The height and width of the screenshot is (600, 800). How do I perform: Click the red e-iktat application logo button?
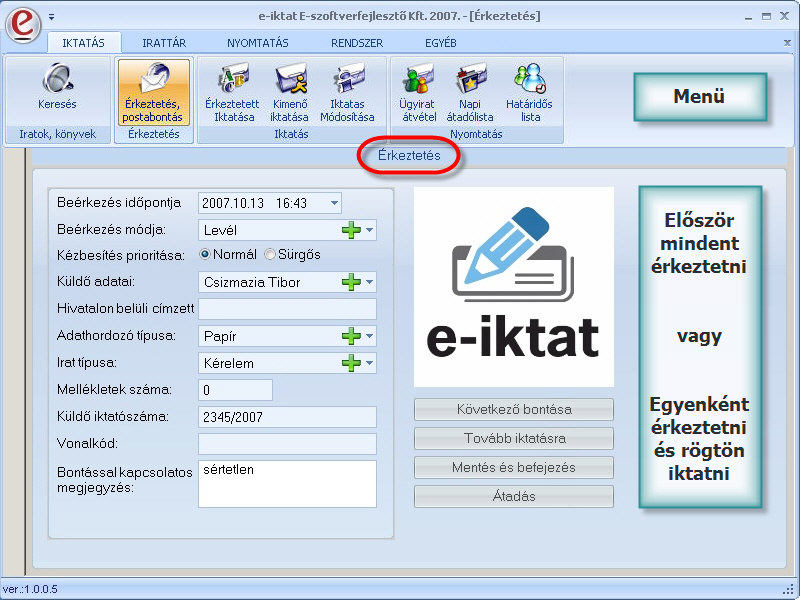(x=23, y=23)
